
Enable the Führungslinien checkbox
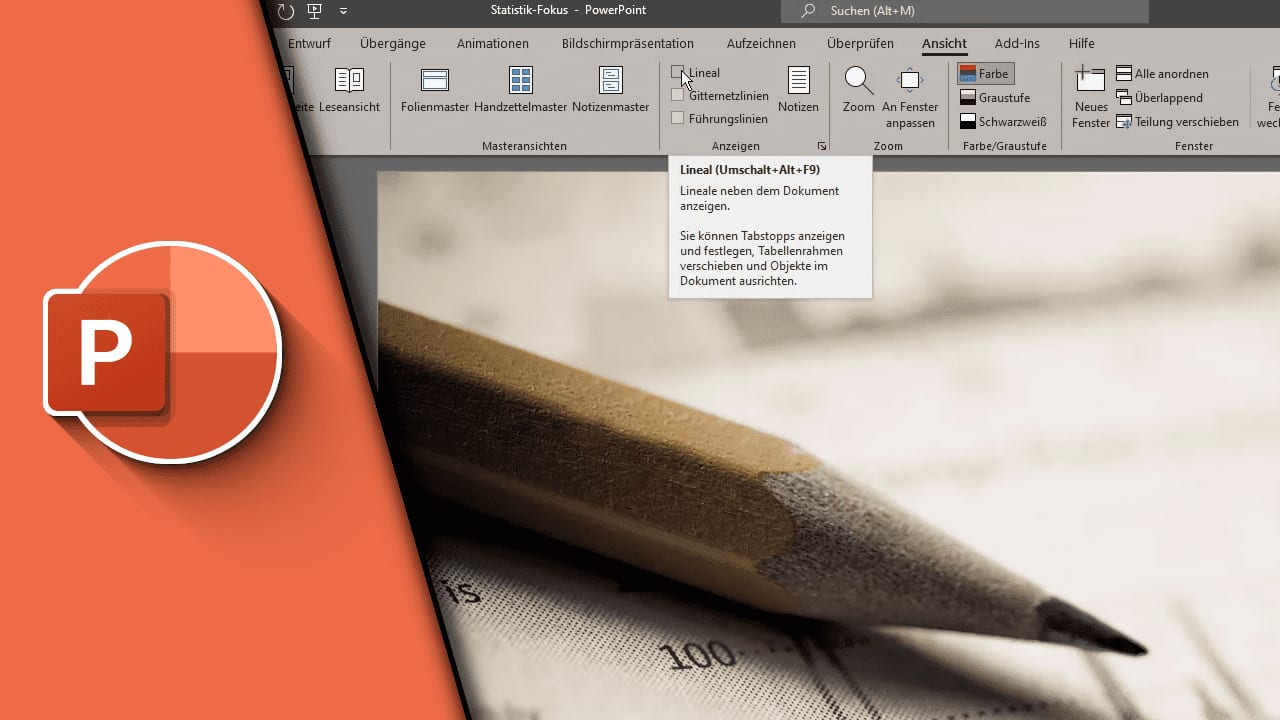(x=677, y=118)
